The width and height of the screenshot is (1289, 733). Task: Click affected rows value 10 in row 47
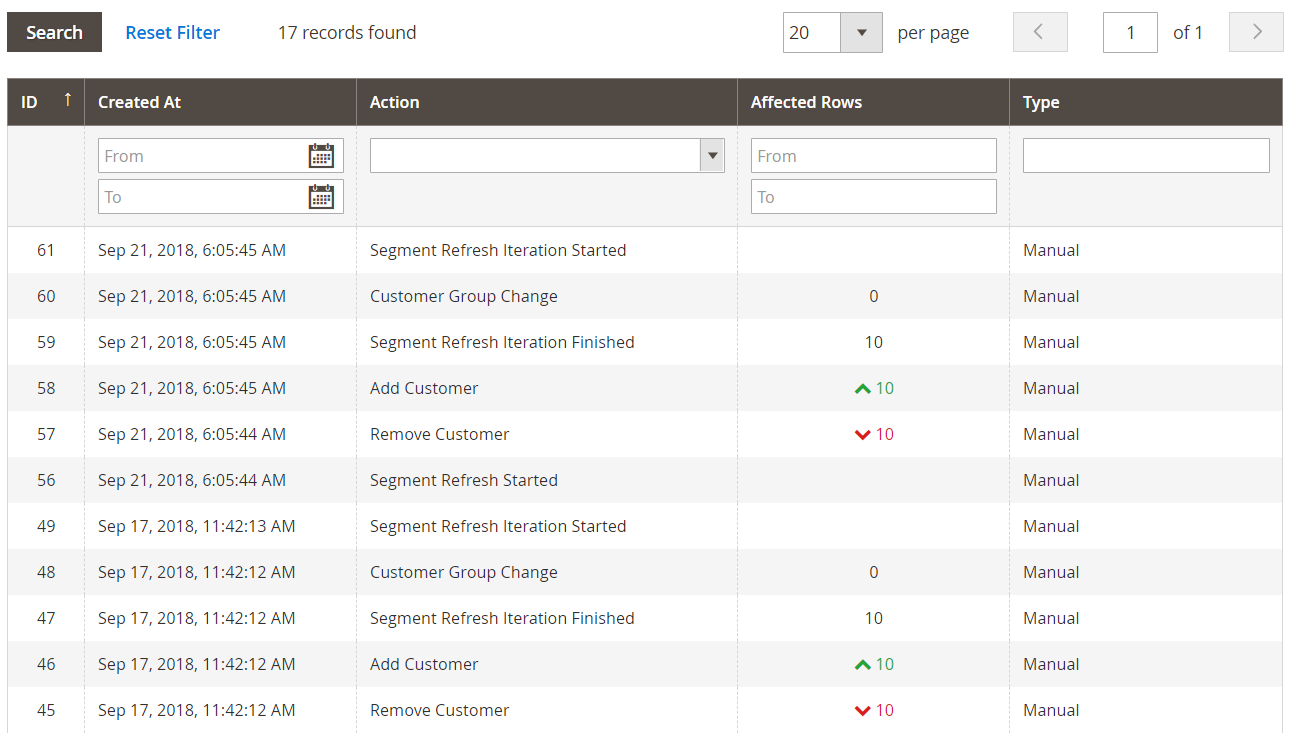(x=874, y=618)
